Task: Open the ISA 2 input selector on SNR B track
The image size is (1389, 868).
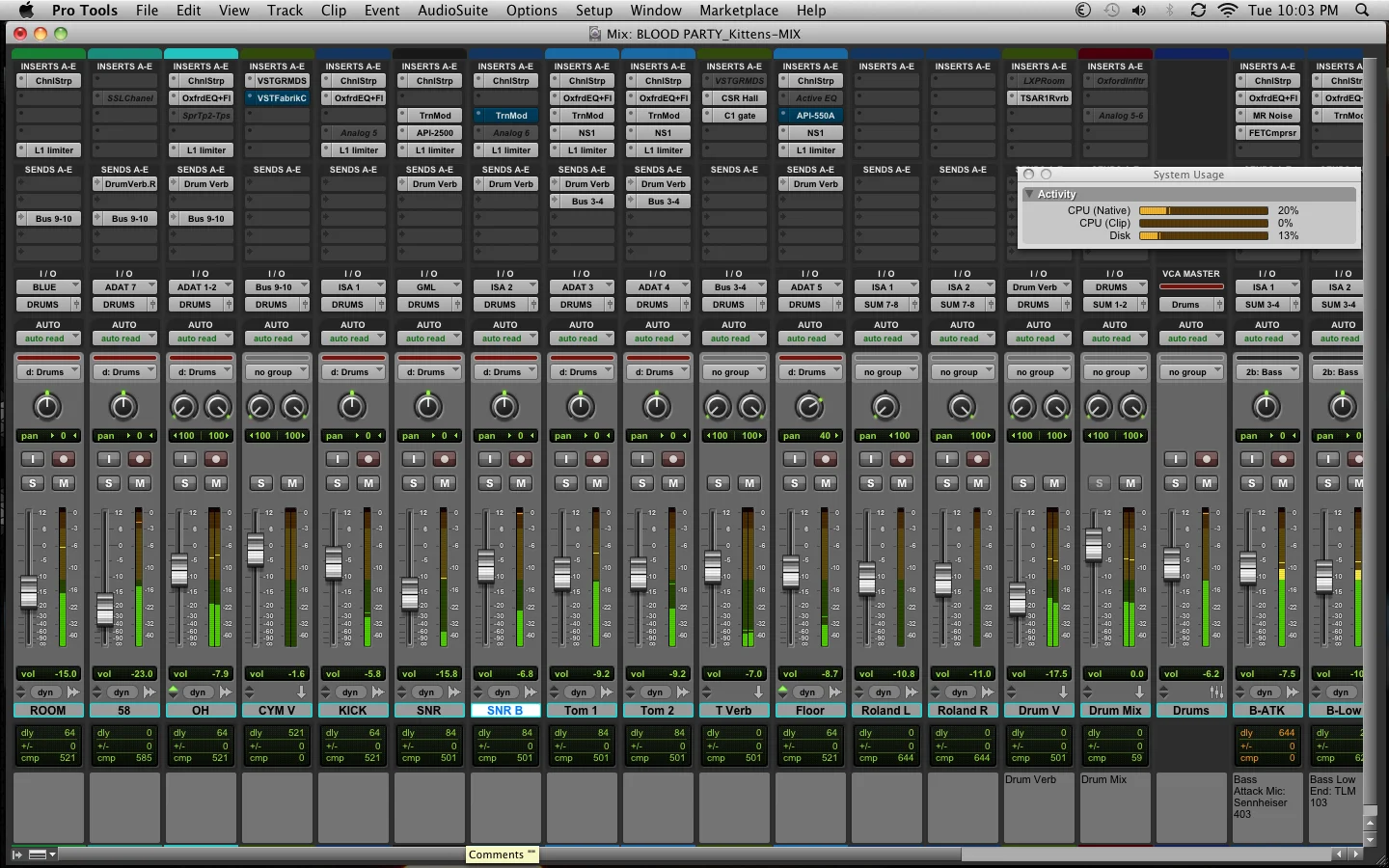Action: click(x=504, y=287)
